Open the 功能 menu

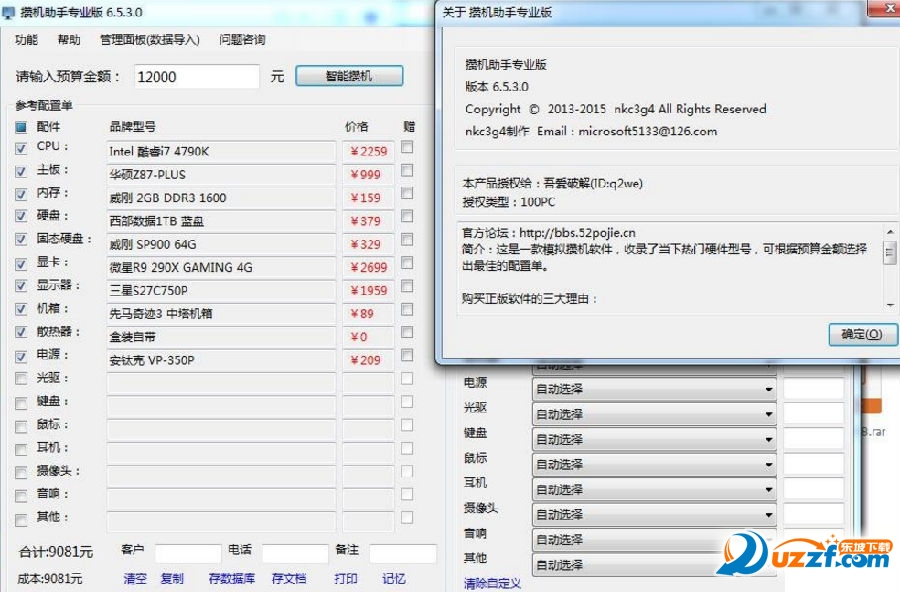[x=26, y=40]
